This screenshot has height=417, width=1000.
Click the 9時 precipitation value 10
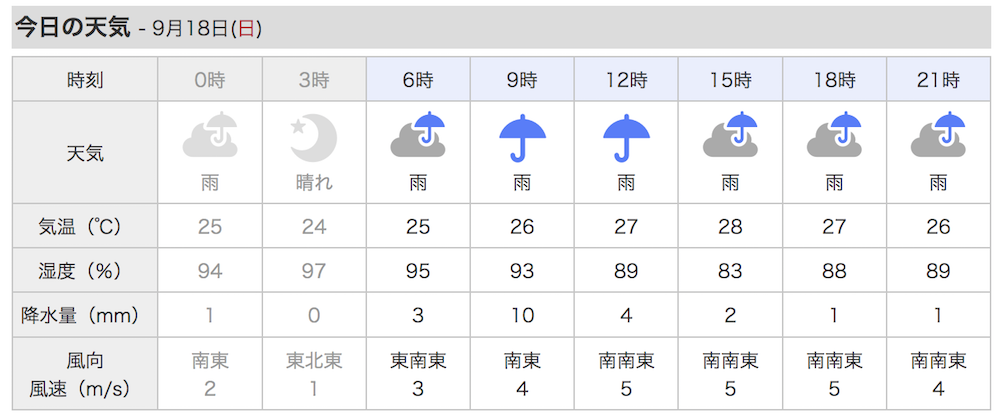coord(522,315)
